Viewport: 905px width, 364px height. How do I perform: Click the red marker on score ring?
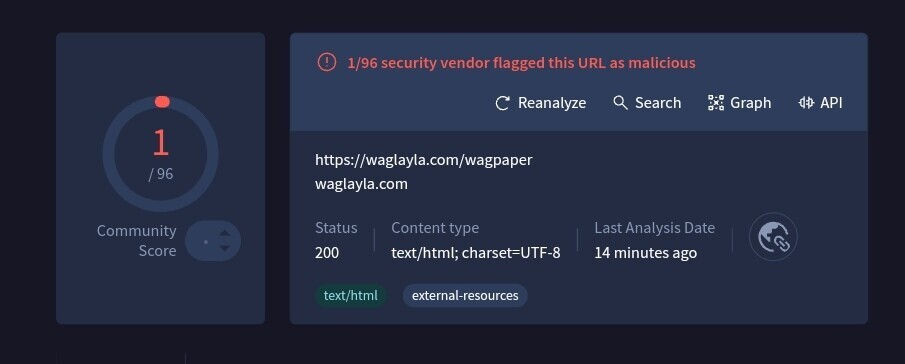[162, 102]
